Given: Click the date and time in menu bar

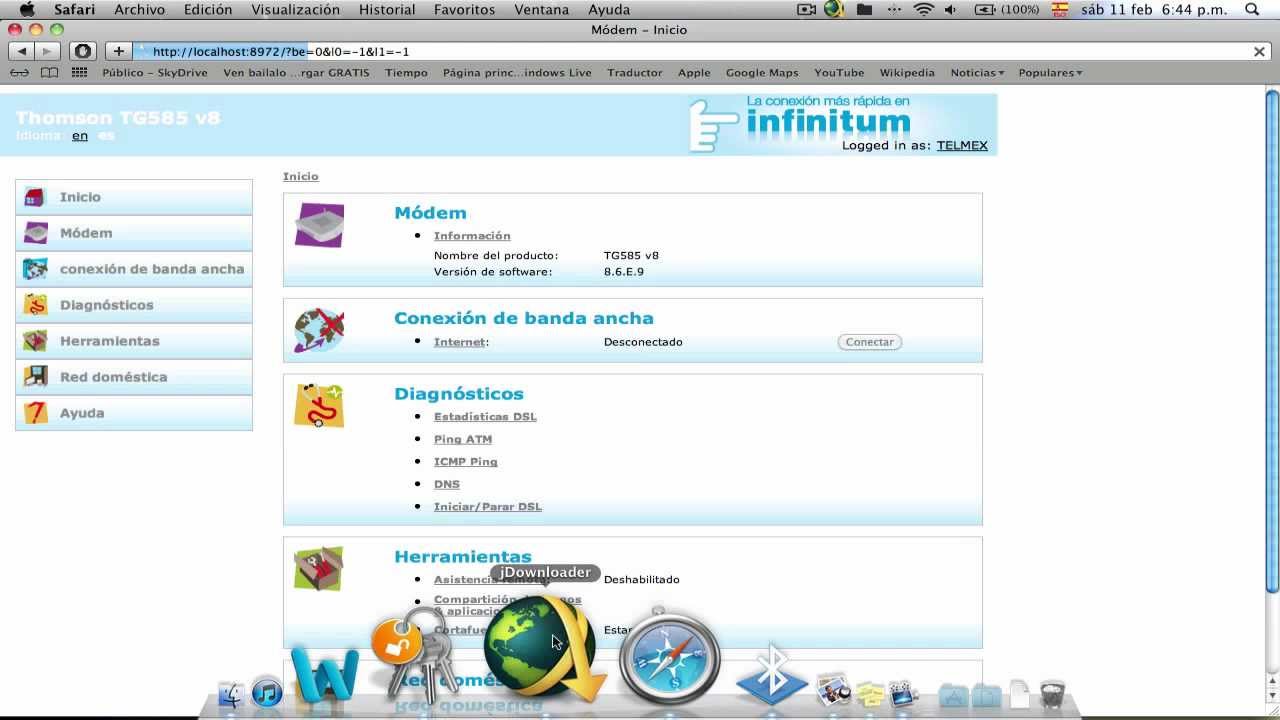Looking at the screenshot, I should tap(1153, 10).
